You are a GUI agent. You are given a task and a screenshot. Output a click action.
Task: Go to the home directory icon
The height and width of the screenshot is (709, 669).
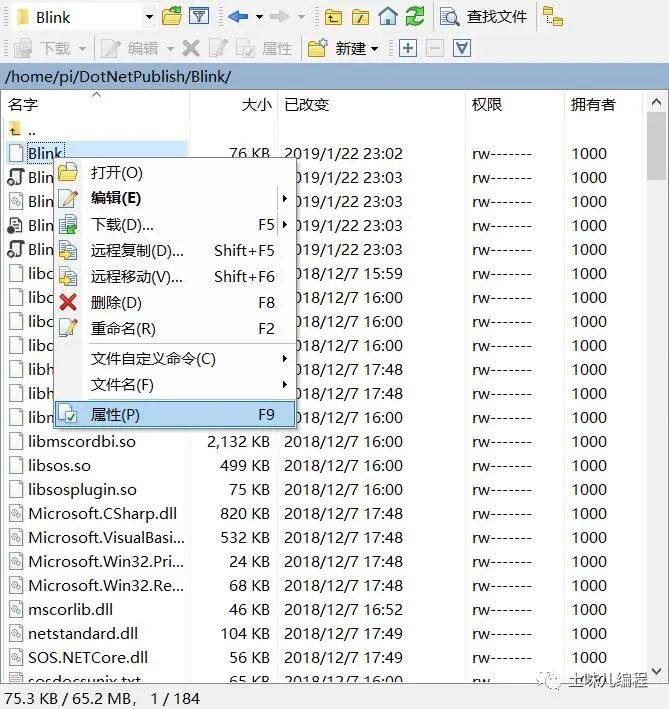click(388, 17)
